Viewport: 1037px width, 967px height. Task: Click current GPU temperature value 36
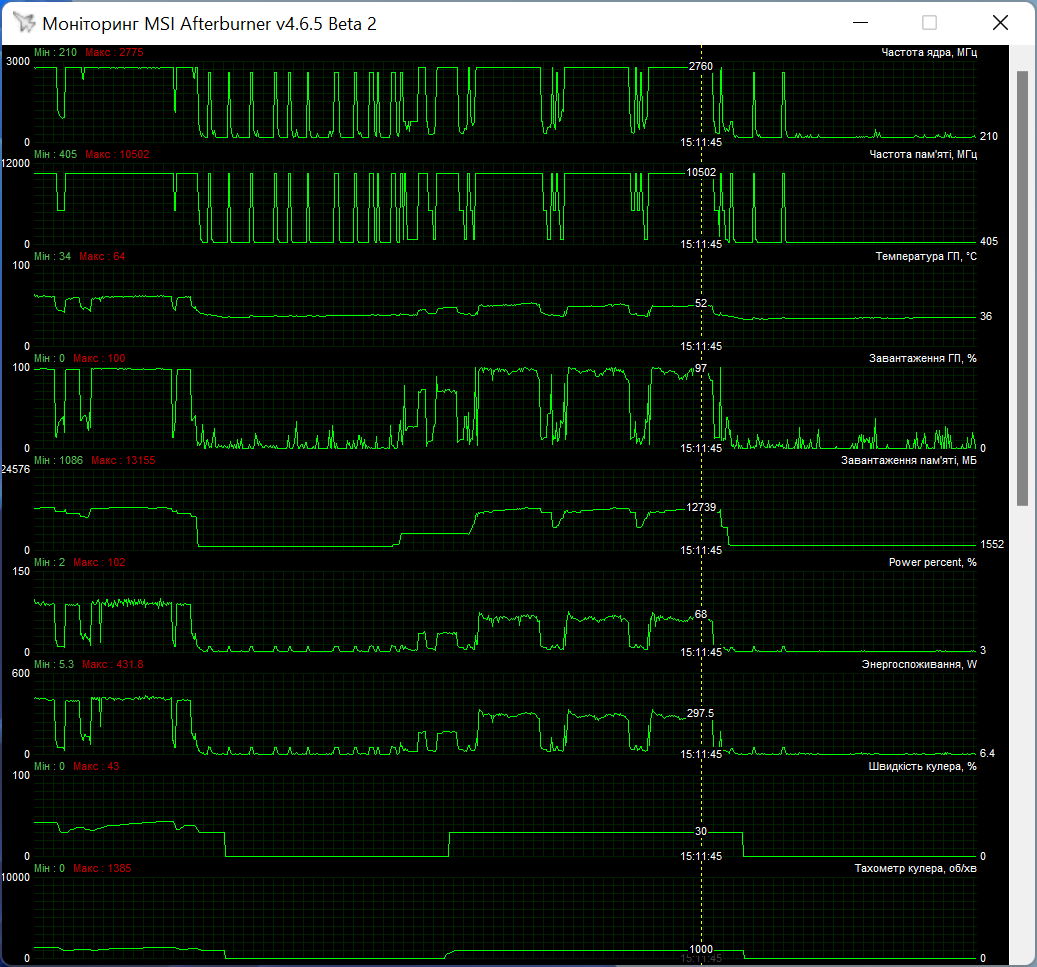pos(986,315)
